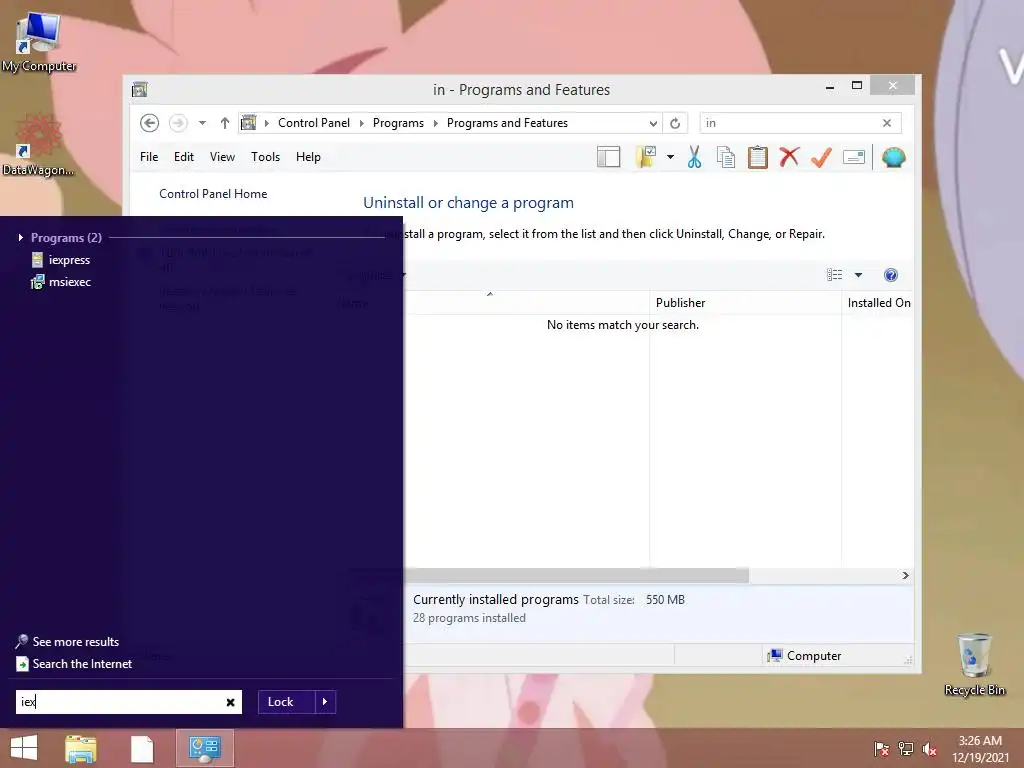Click the network tray icon
This screenshot has height=768, width=1024.
click(x=906, y=749)
